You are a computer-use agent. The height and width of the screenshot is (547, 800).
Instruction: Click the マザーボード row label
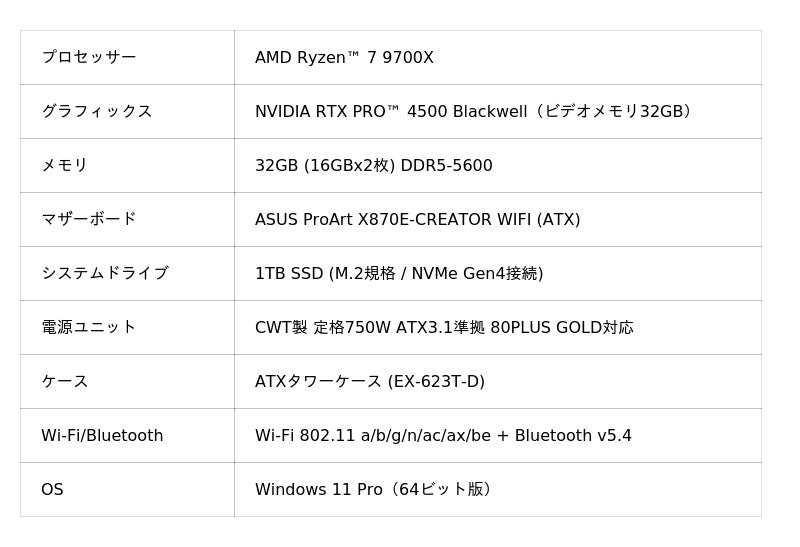pos(89,220)
